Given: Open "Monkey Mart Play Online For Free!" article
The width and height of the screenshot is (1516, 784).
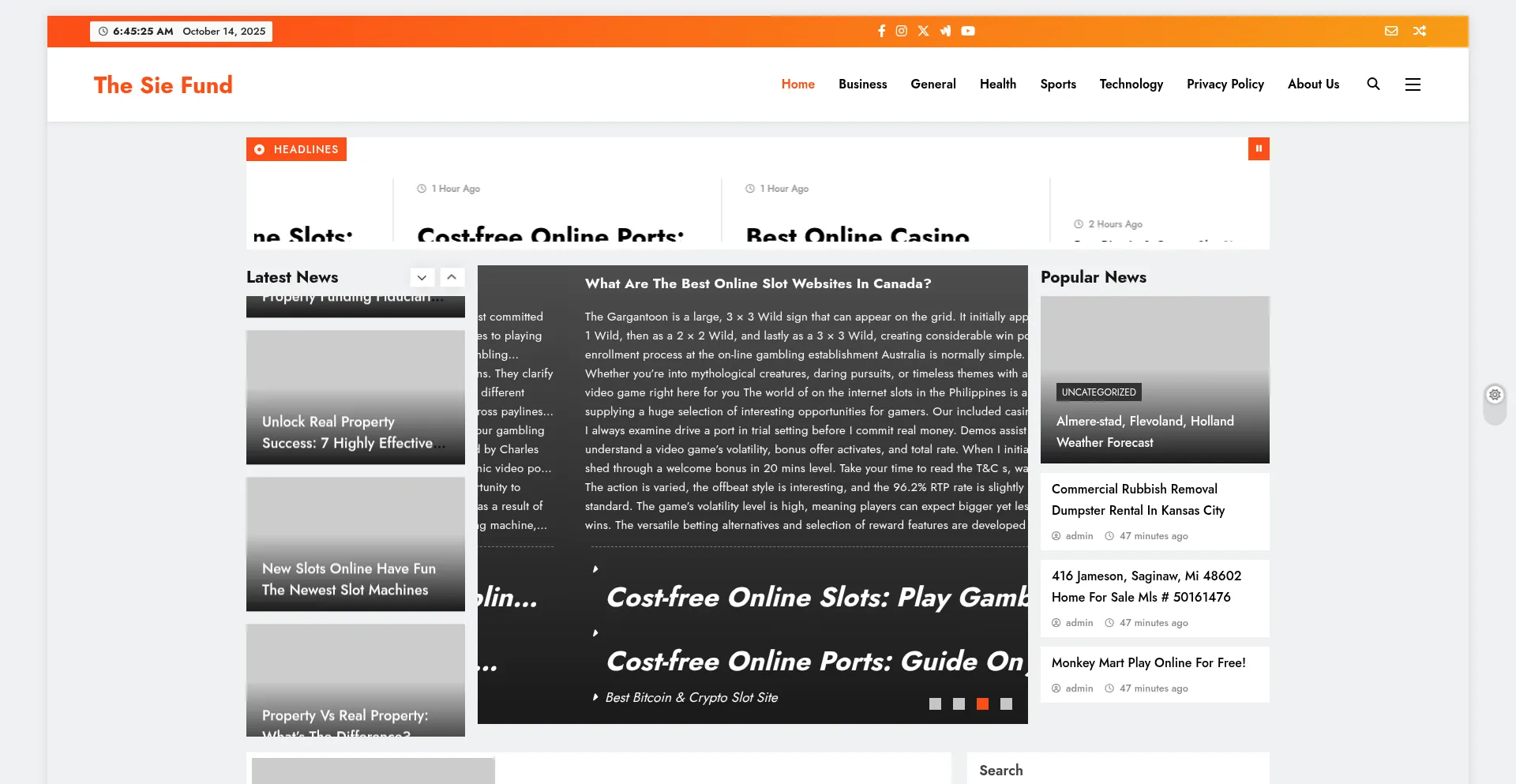Looking at the screenshot, I should coord(1148,663).
